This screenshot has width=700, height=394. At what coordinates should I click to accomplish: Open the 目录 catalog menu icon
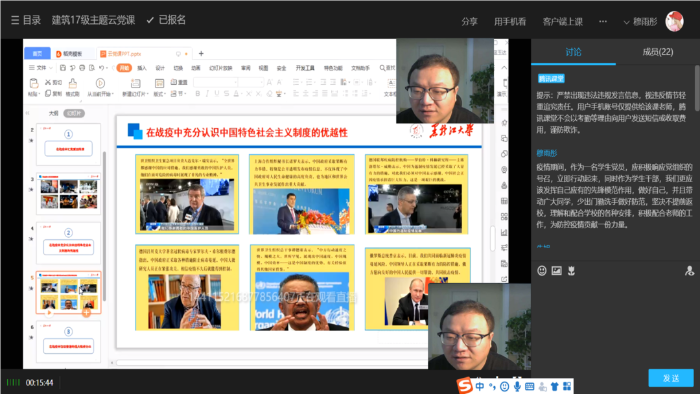click(x=15, y=20)
